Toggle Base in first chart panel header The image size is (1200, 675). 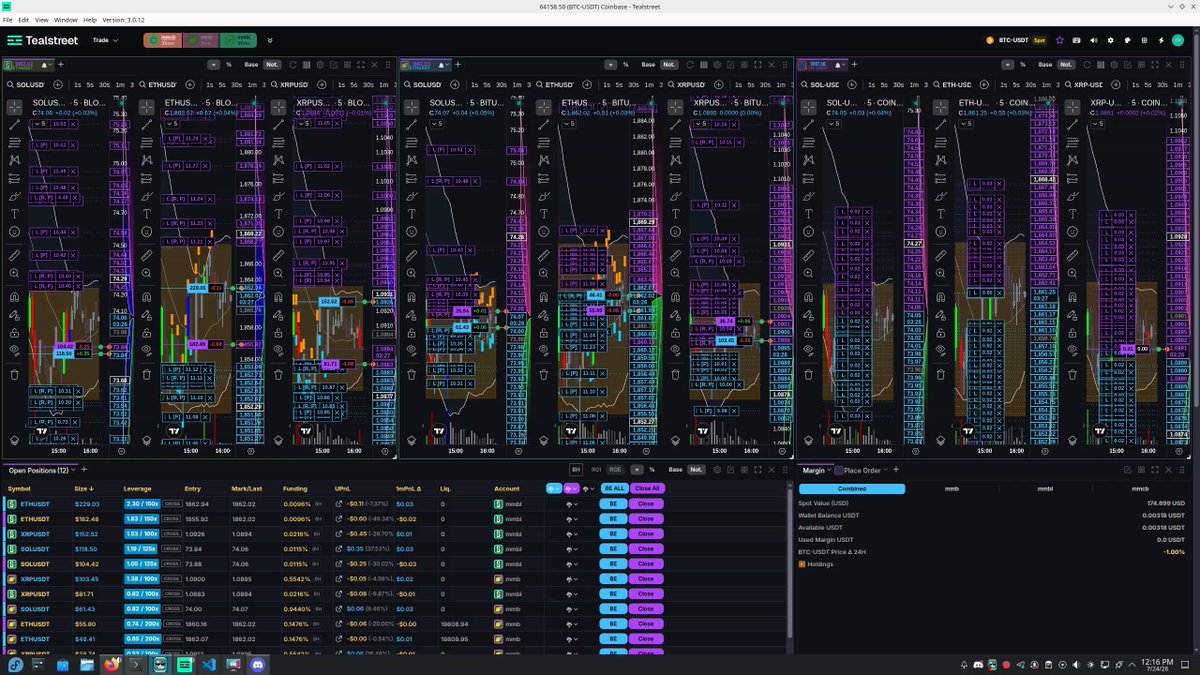point(251,64)
